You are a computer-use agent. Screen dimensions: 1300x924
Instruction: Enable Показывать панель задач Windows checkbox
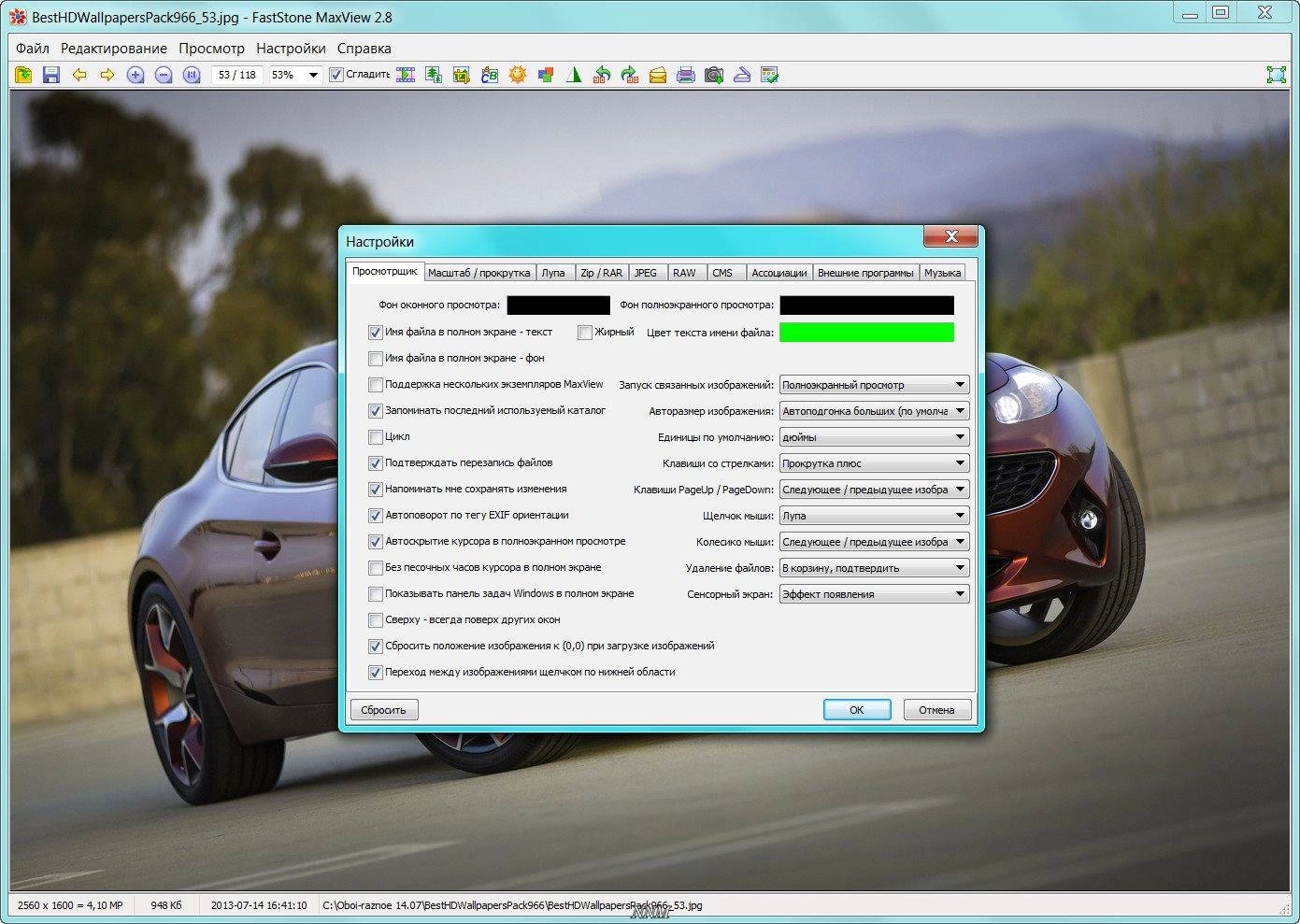tap(375, 593)
